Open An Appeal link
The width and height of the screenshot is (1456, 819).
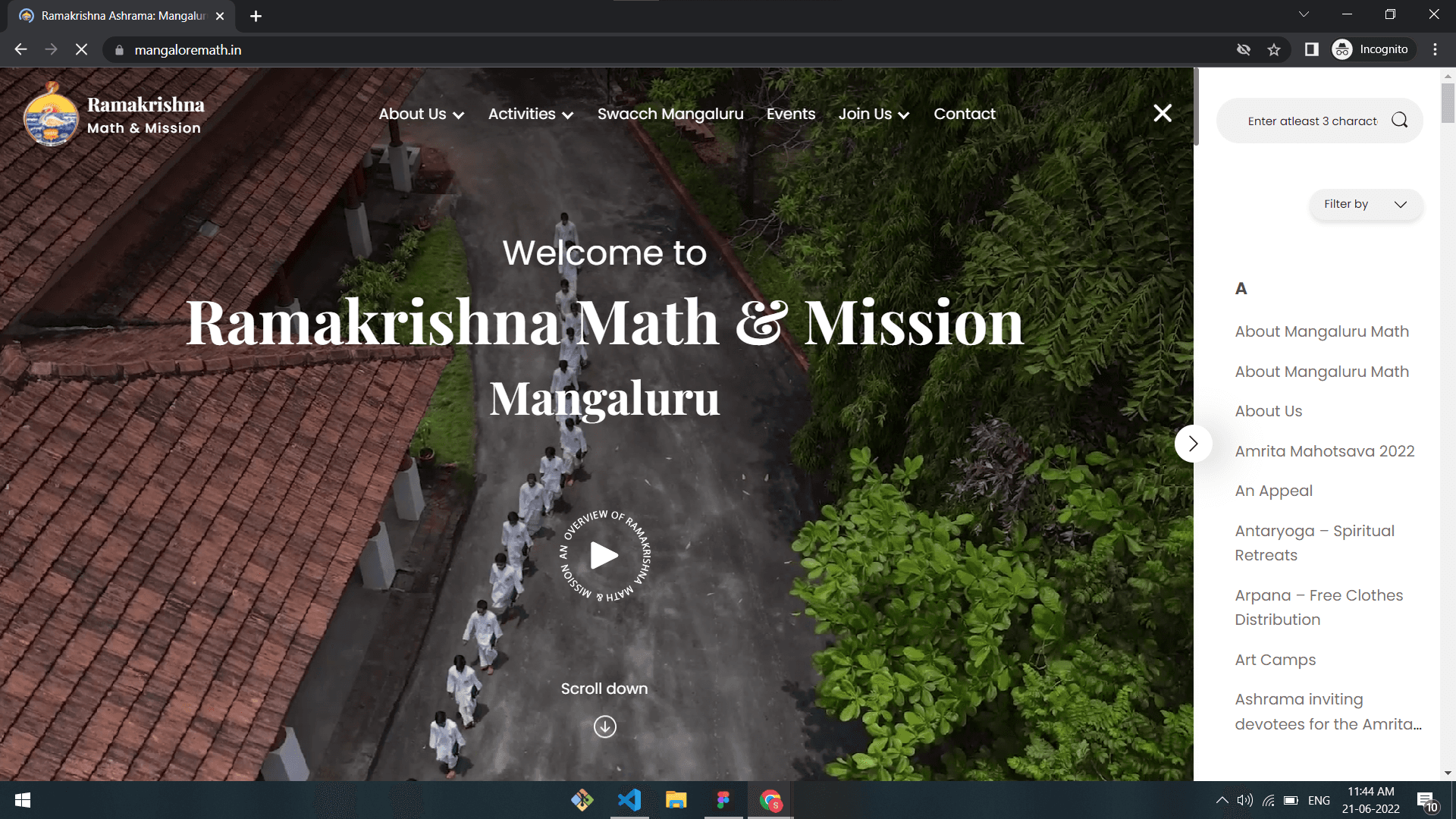[1273, 491]
